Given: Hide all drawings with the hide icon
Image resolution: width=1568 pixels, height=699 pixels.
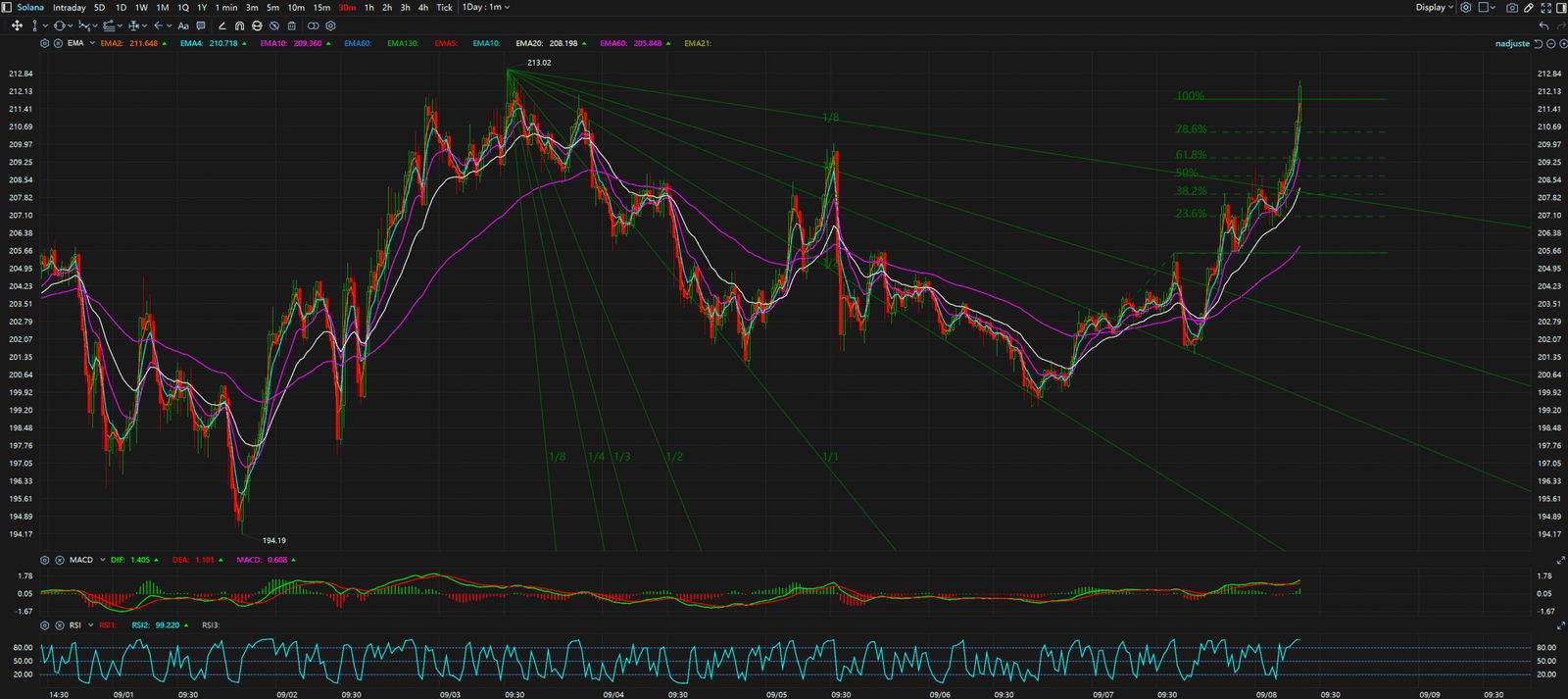Looking at the screenshot, I should pos(274,25).
